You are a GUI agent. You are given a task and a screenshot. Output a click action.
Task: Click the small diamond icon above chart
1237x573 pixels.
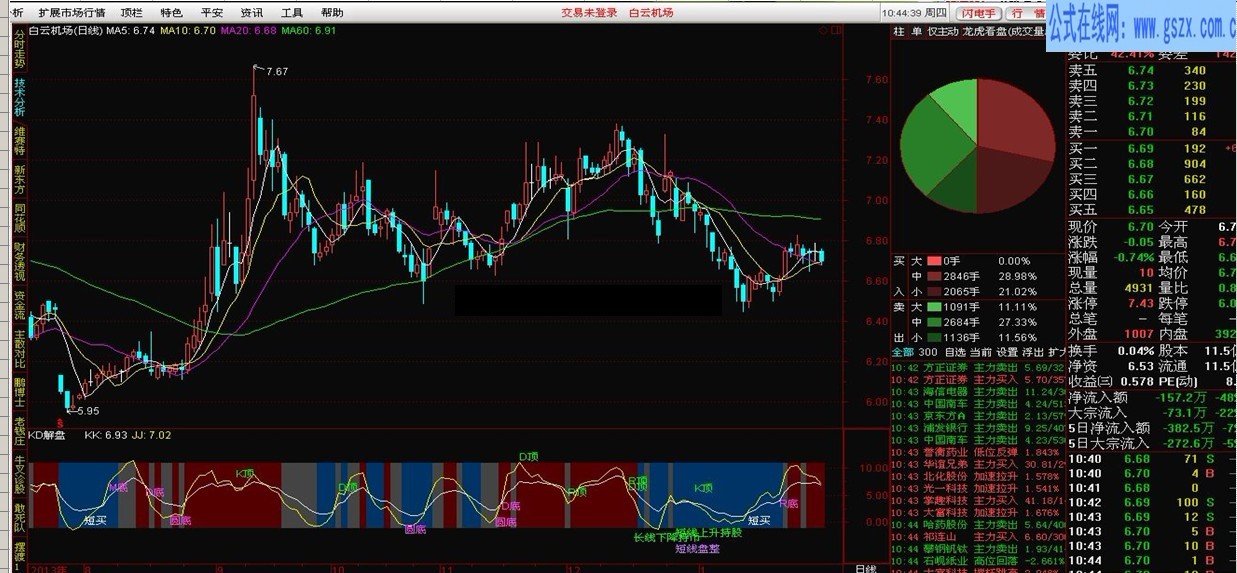tap(823, 31)
